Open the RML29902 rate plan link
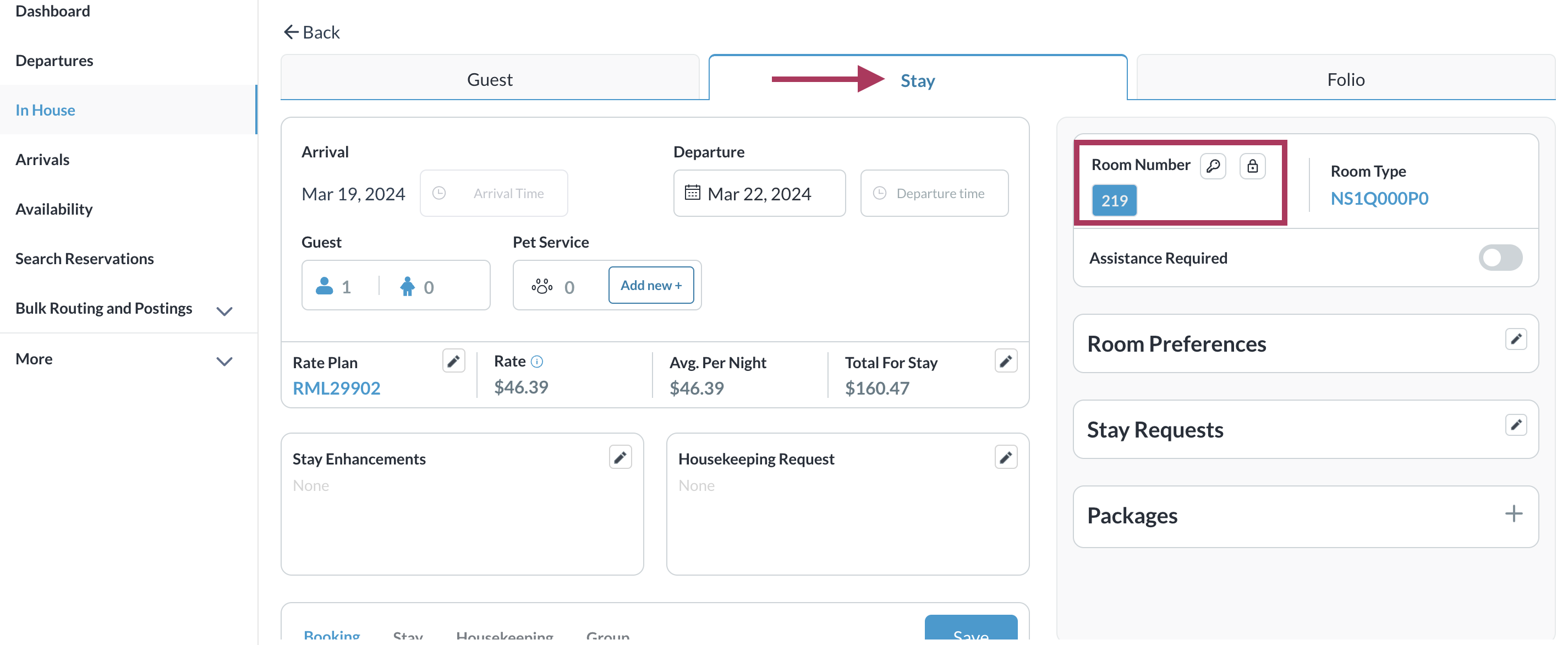The image size is (1568, 645). click(x=336, y=388)
